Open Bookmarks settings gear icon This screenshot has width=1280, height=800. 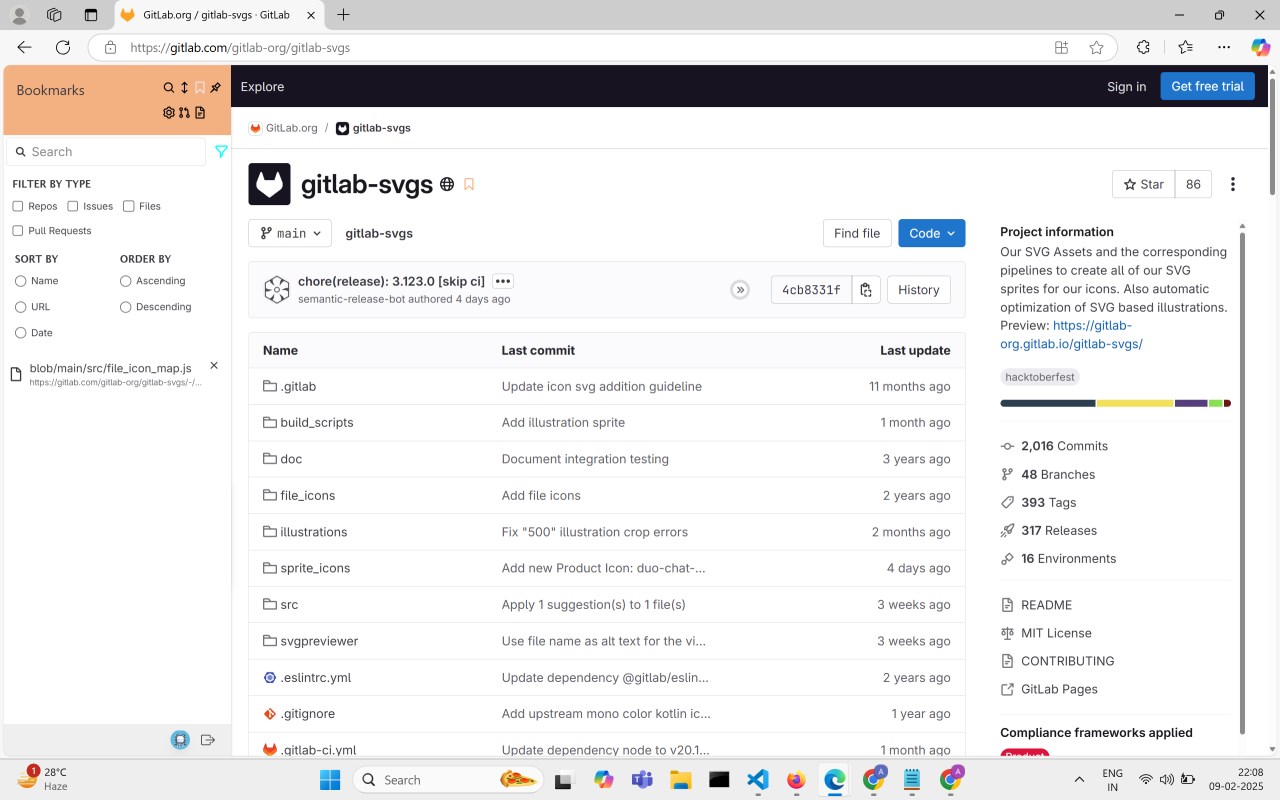pos(169,113)
